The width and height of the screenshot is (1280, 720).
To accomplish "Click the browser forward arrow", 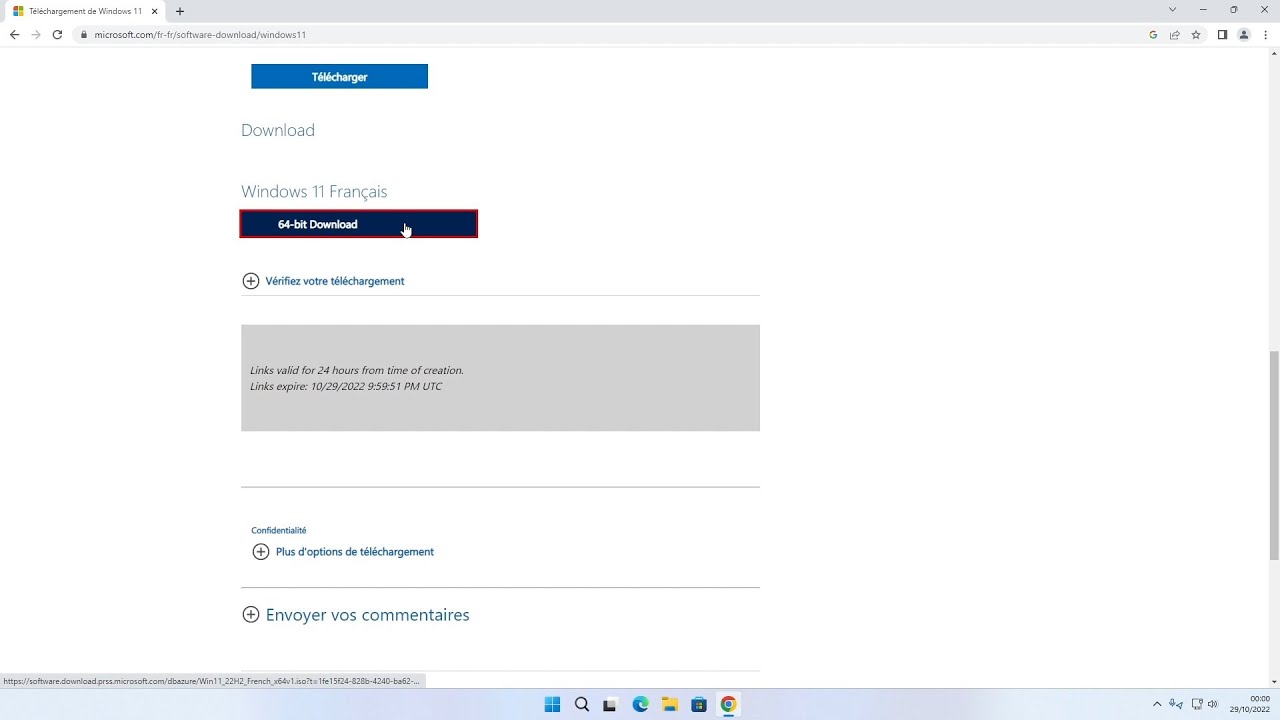I will click(36, 34).
